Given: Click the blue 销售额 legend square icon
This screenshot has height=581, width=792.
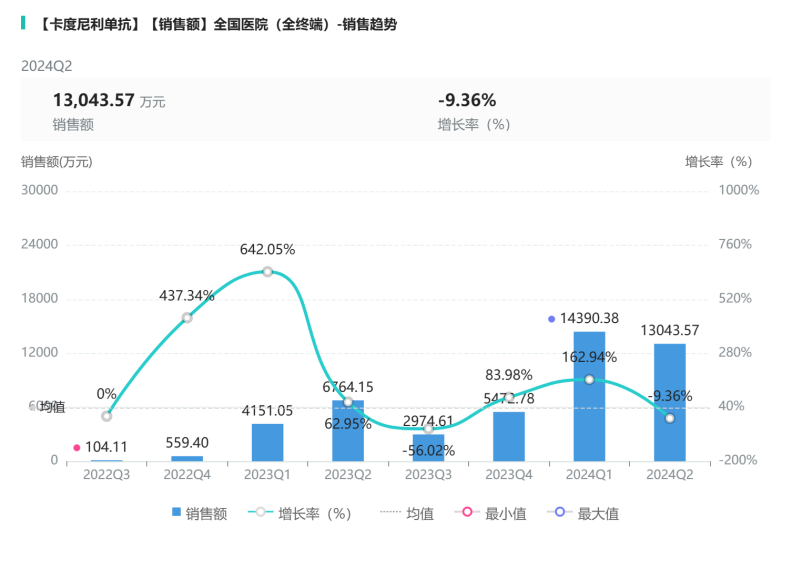Looking at the screenshot, I should point(176,513).
